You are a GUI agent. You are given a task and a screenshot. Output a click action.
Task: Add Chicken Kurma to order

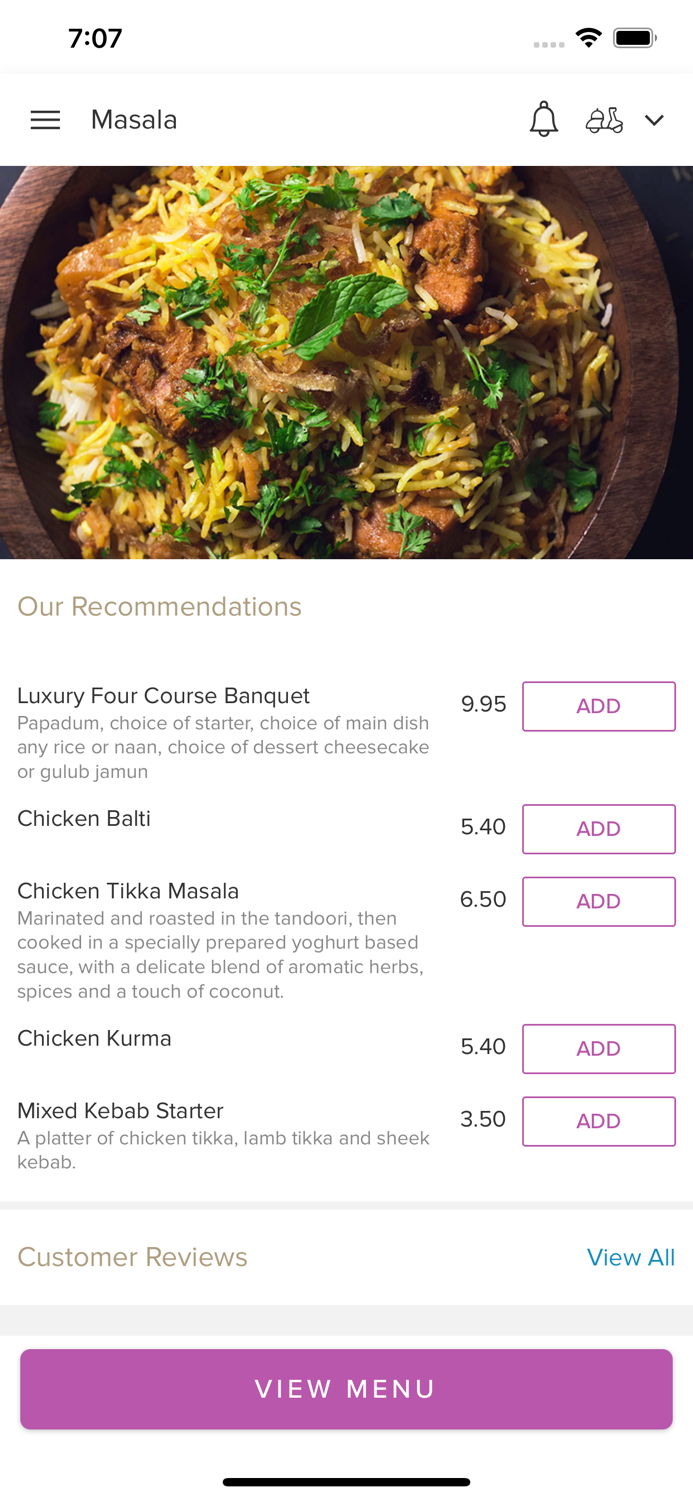coord(598,1048)
